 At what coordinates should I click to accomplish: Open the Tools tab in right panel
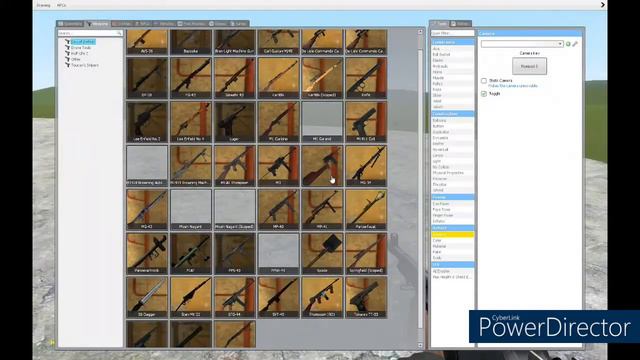[440, 24]
